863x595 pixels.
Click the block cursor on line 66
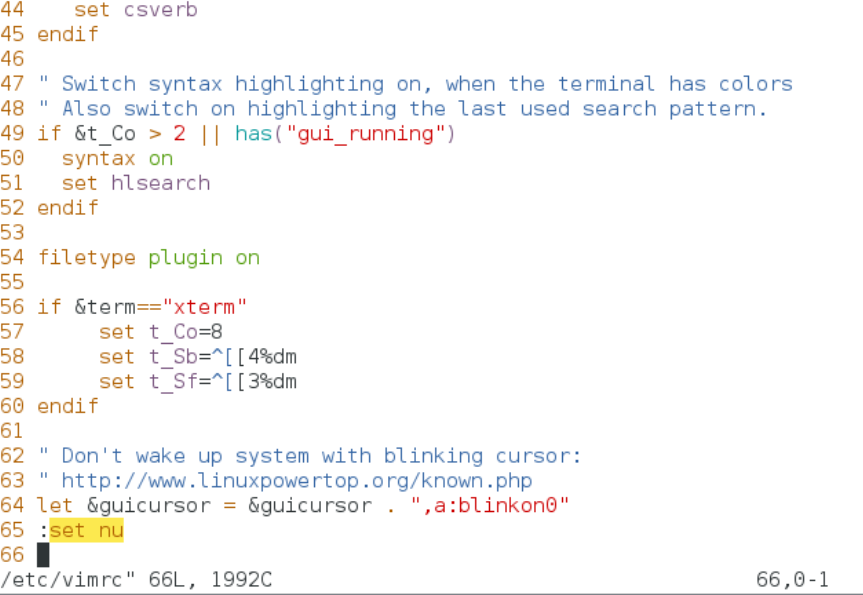[43, 555]
